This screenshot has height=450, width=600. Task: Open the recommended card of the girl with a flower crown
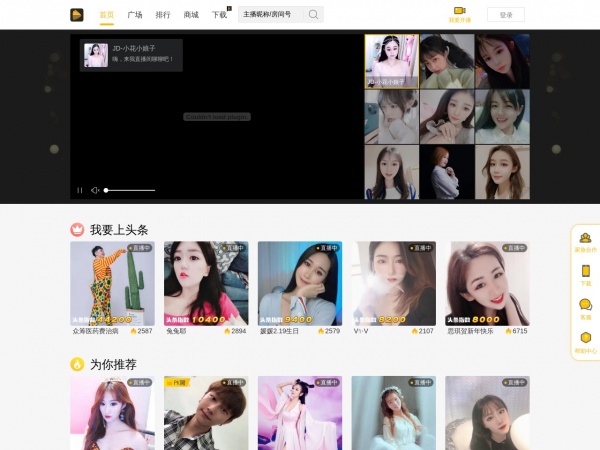[x=394, y=413]
